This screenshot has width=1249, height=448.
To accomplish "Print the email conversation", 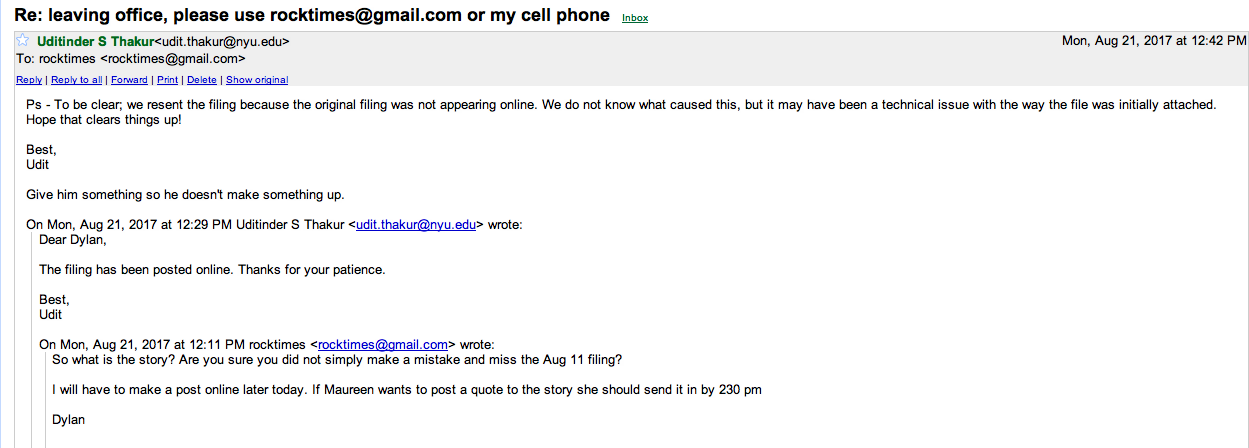I will click(x=168, y=80).
